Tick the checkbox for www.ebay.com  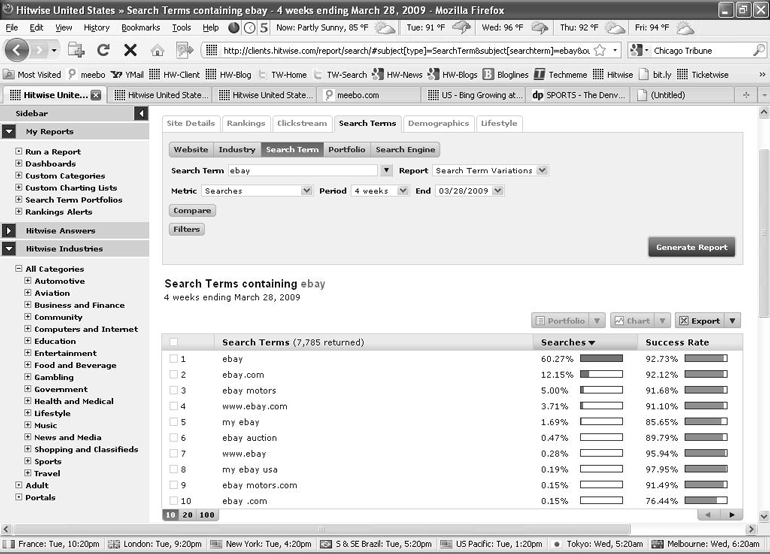[173, 406]
